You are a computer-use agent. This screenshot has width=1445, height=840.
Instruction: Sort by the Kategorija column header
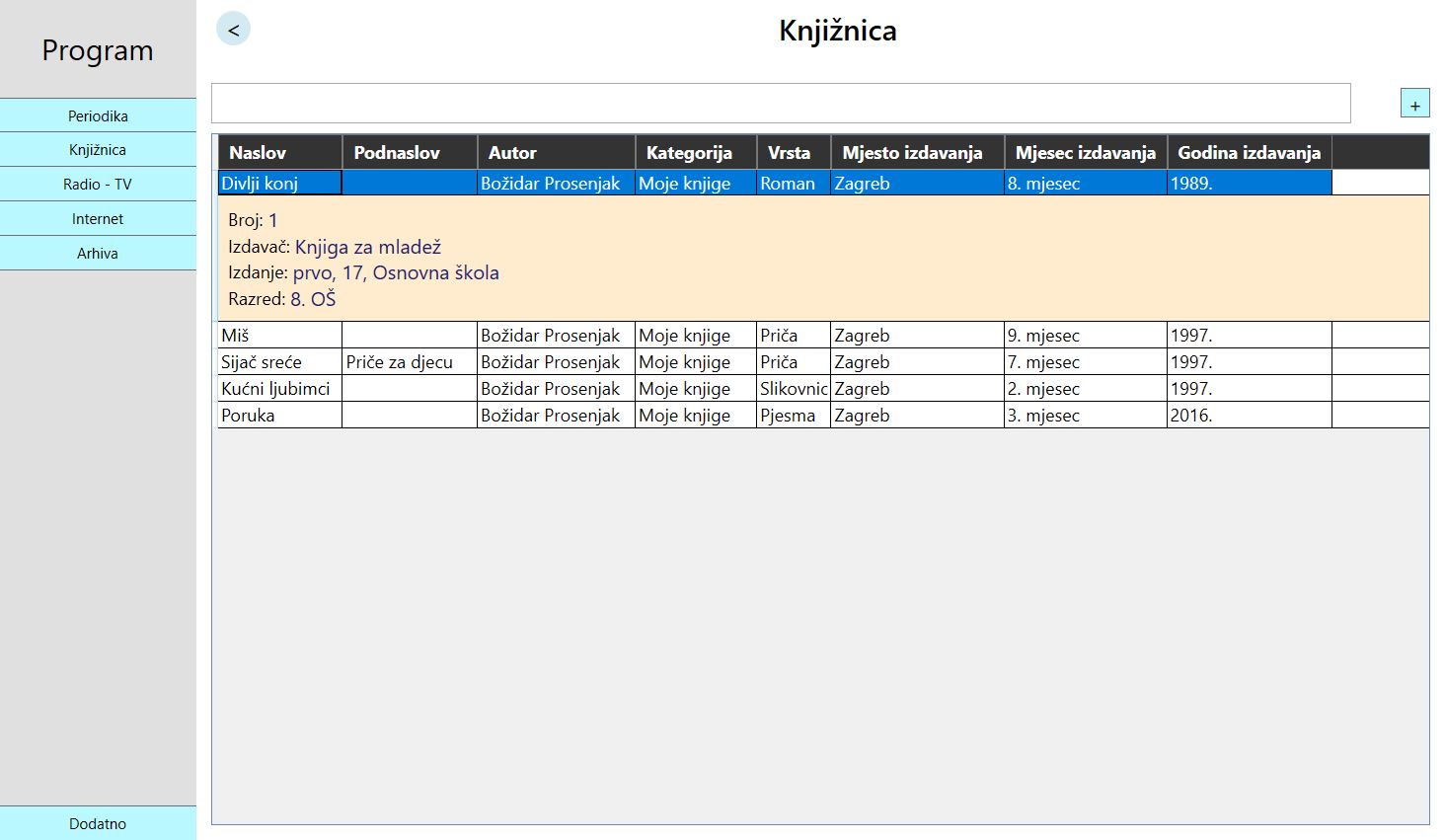tap(696, 153)
